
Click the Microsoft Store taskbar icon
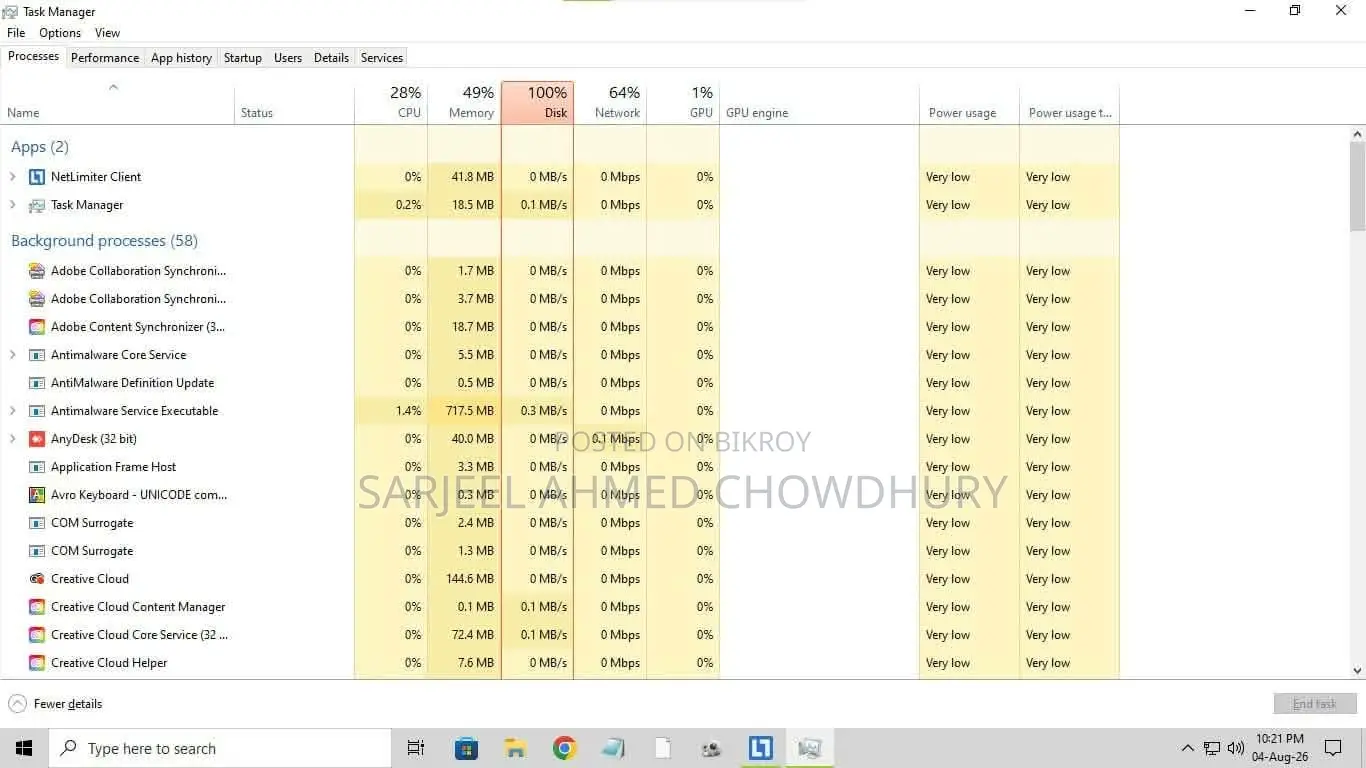pos(467,748)
